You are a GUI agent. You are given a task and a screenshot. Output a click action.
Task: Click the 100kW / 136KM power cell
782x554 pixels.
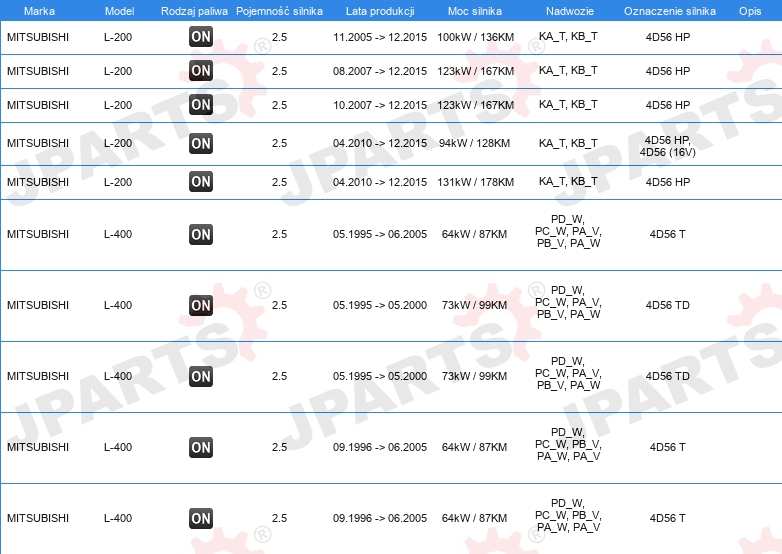point(475,37)
